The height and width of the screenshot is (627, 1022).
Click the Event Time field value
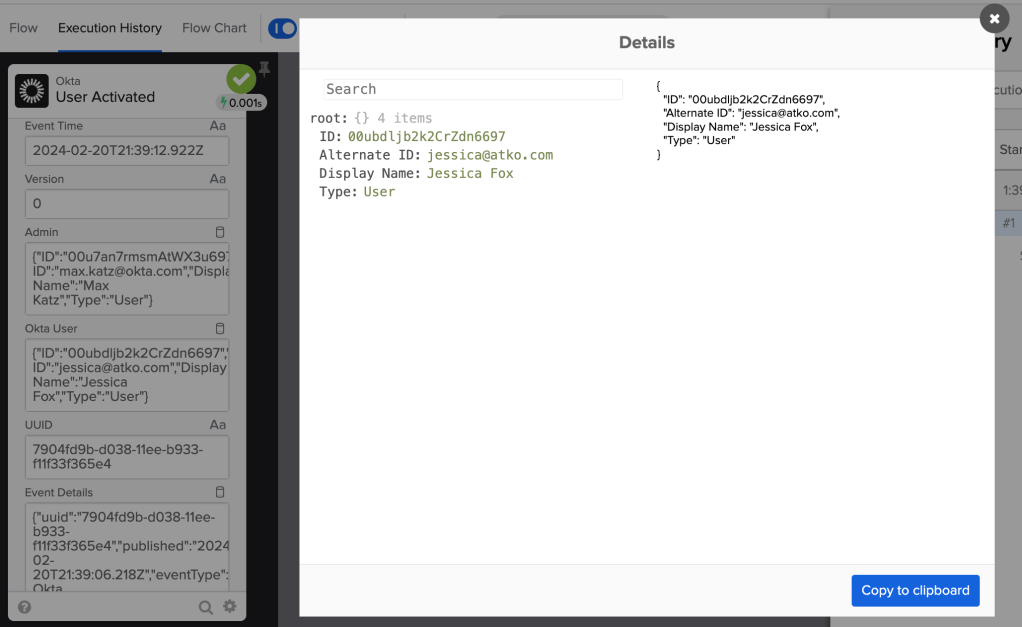coord(127,151)
